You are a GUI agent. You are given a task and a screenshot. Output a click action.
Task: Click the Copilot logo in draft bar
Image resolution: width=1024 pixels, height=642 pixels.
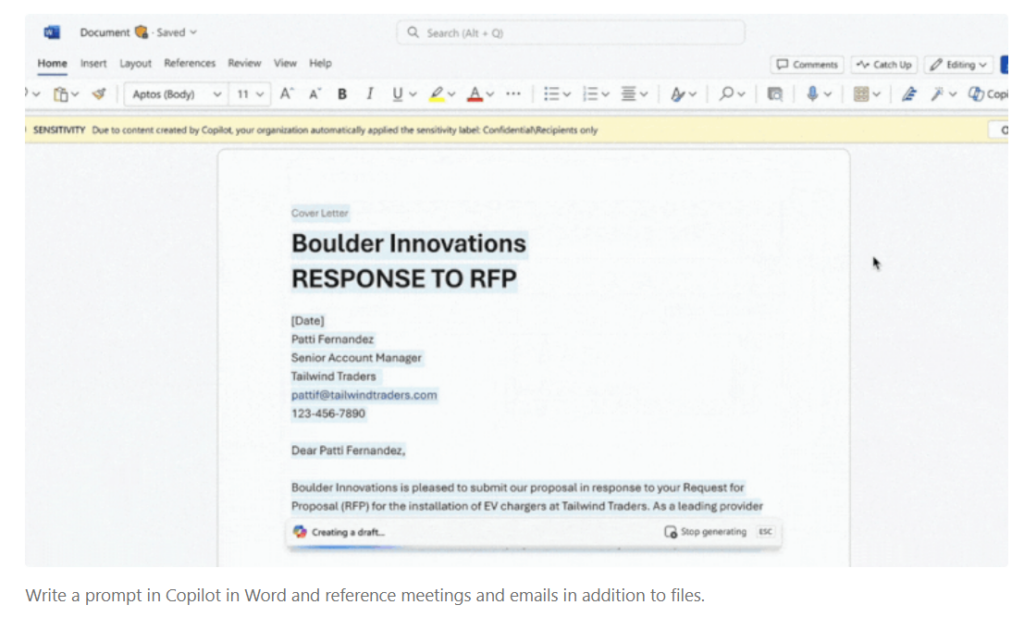click(300, 532)
